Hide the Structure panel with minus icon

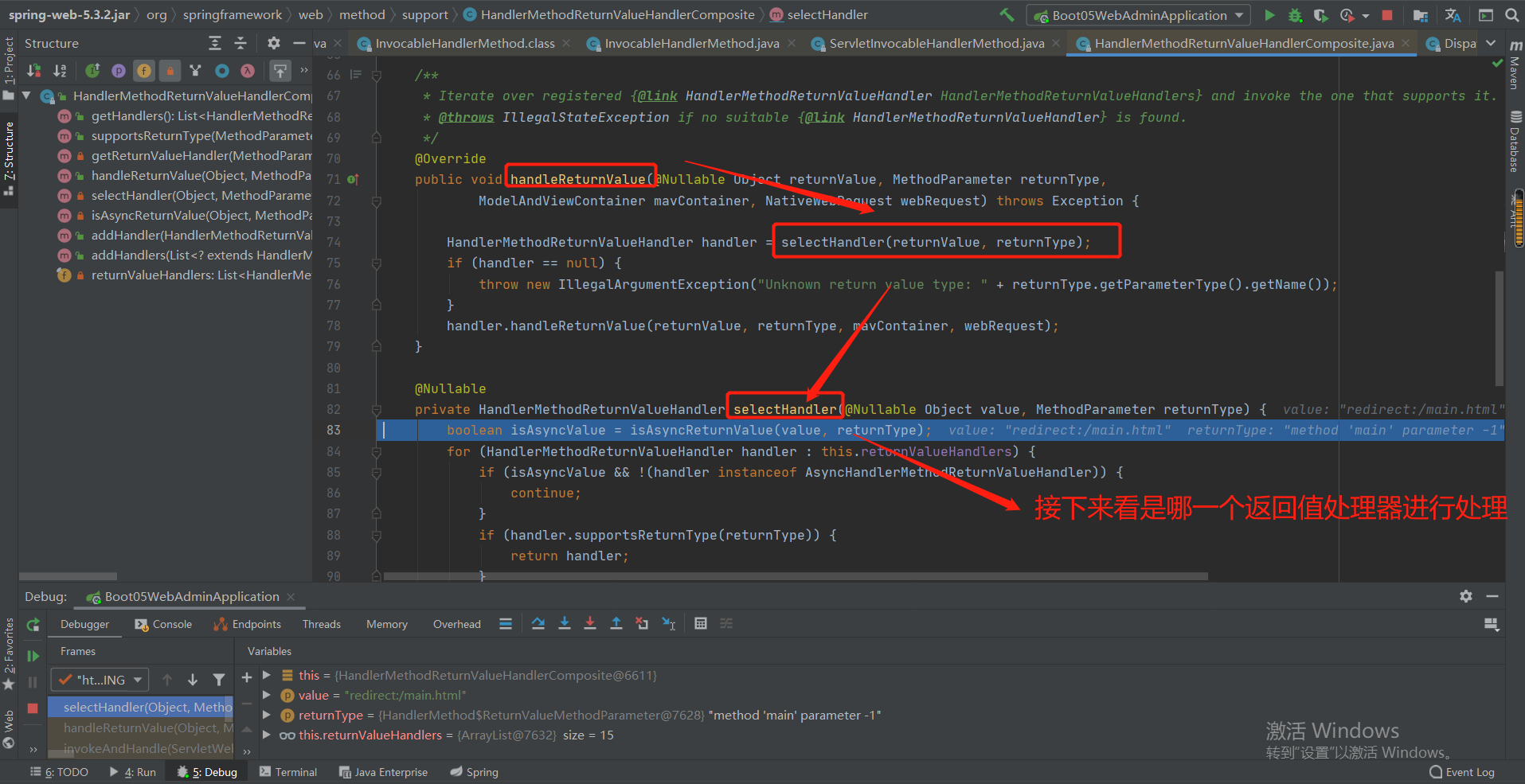(299, 43)
